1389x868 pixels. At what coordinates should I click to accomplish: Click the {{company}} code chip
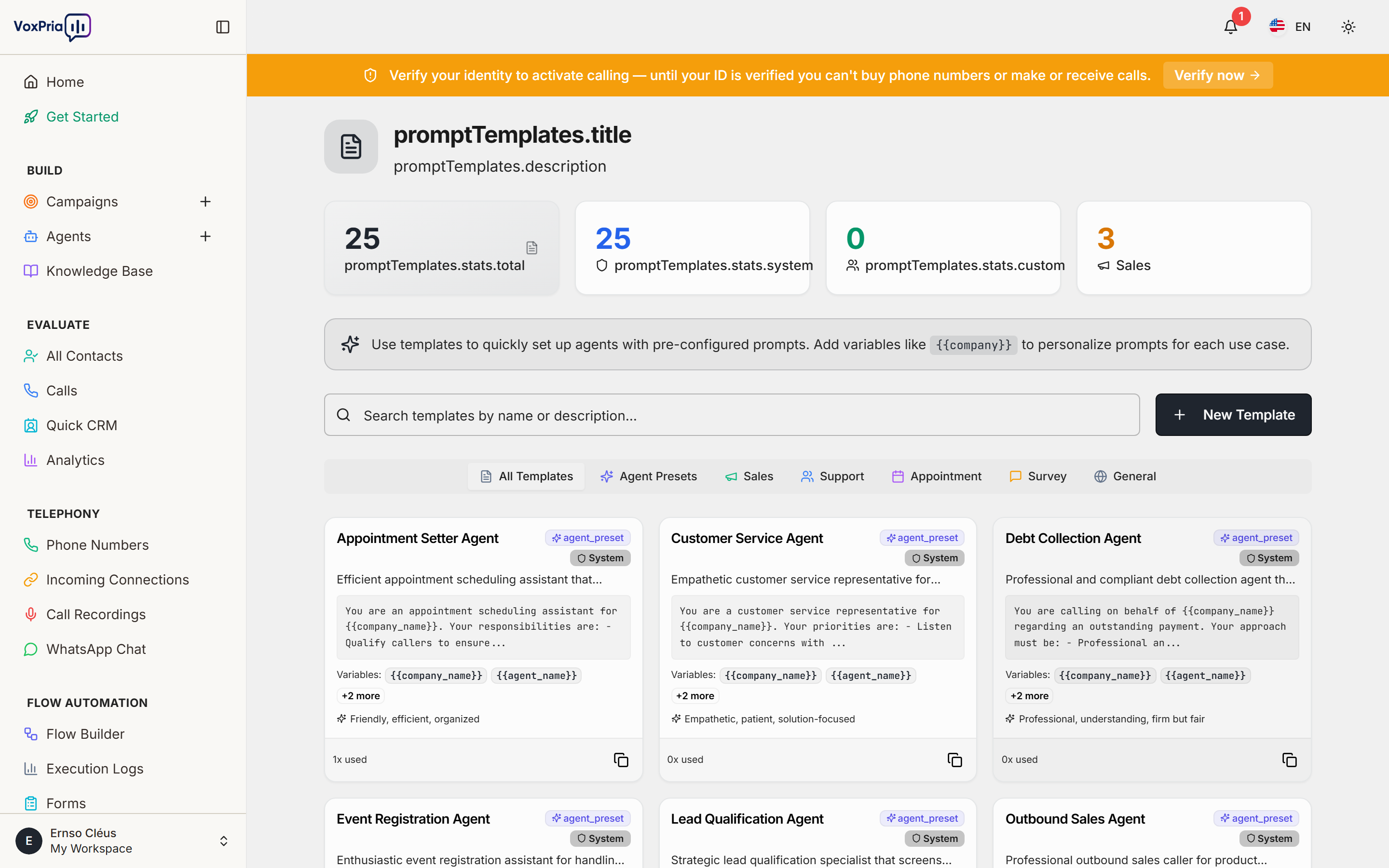pos(973,344)
